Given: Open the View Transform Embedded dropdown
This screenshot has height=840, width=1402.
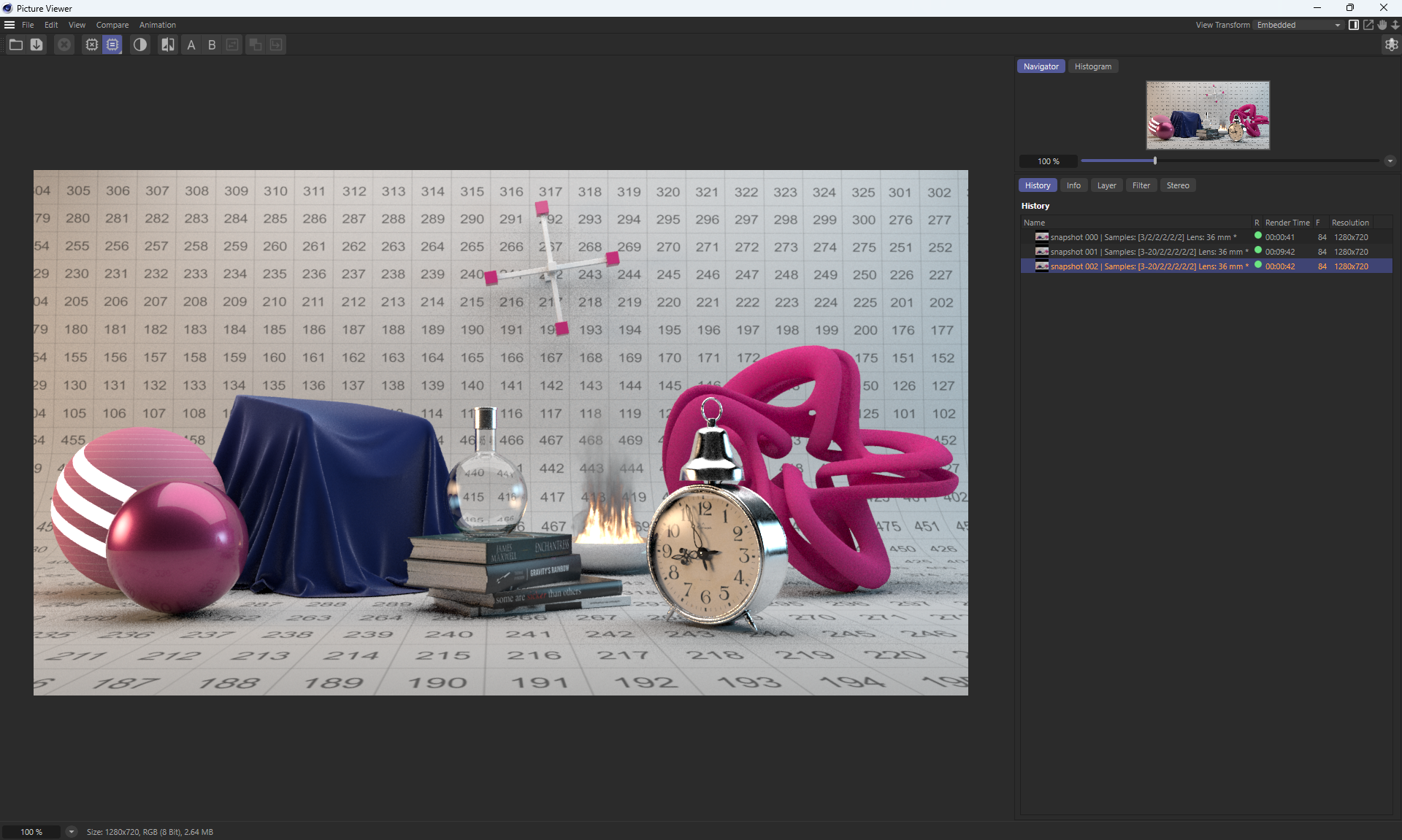Looking at the screenshot, I should [1298, 25].
